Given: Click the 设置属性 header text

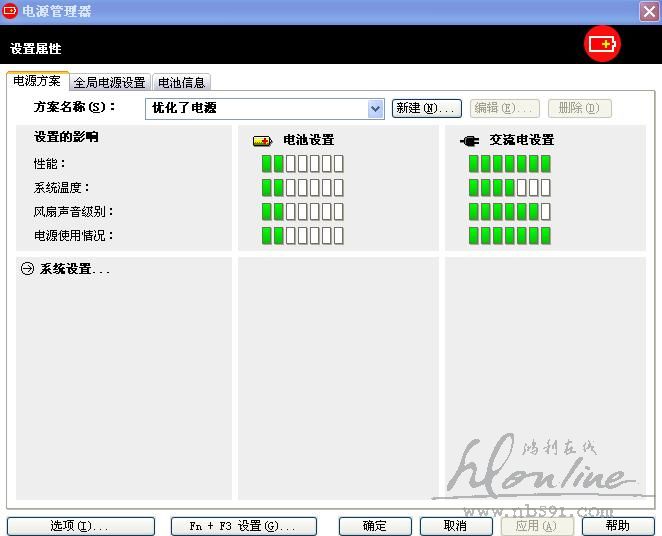Looking at the screenshot, I should 36,49.
